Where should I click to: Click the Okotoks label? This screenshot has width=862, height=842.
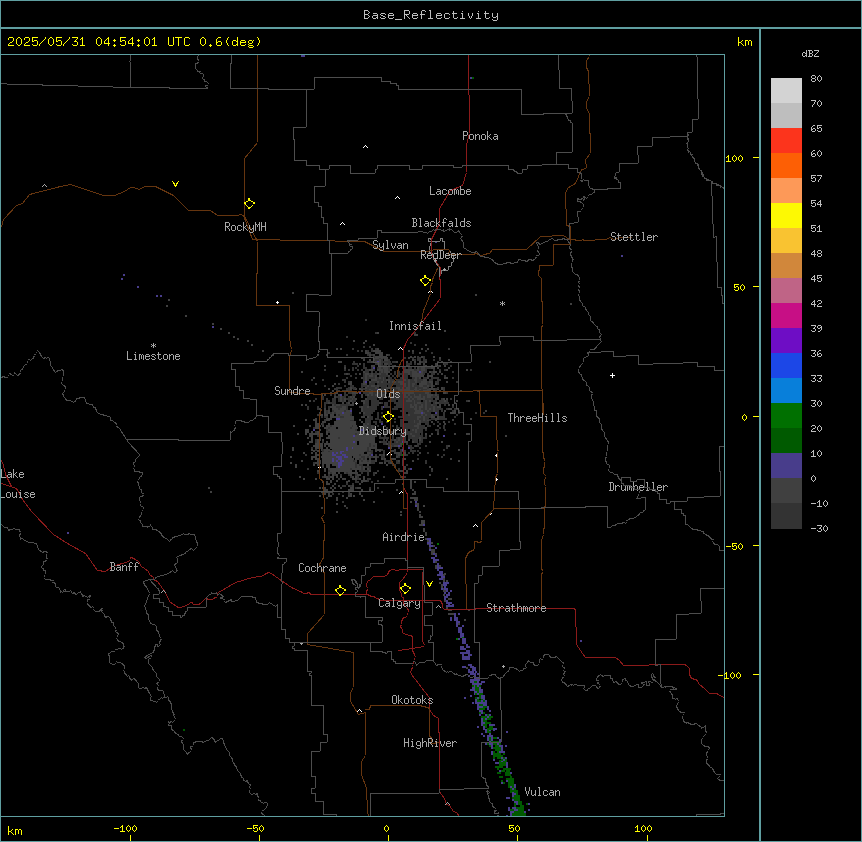click(x=412, y=700)
